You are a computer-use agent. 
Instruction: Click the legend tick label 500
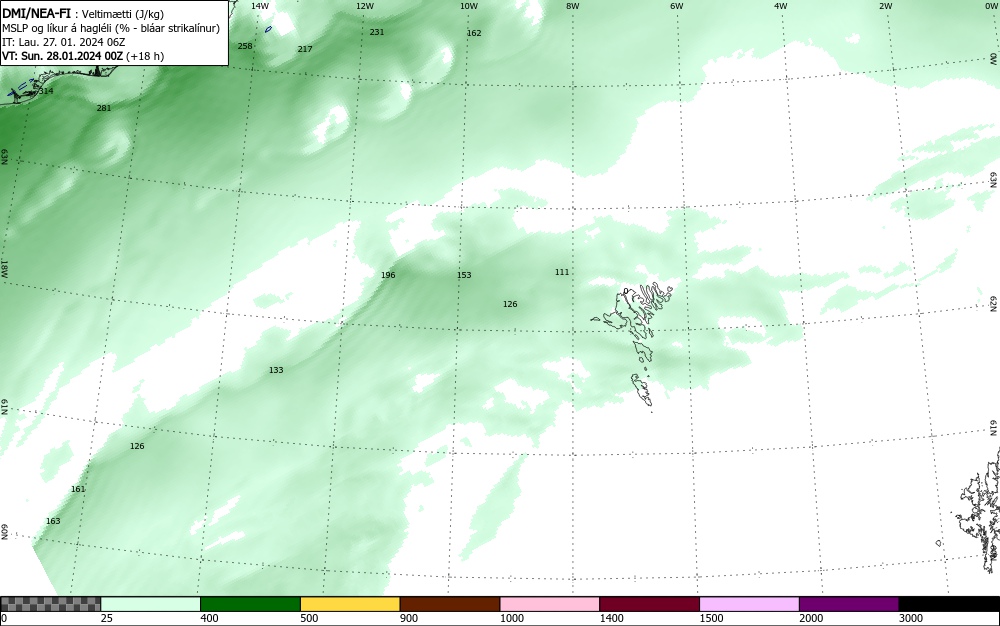tap(309, 618)
